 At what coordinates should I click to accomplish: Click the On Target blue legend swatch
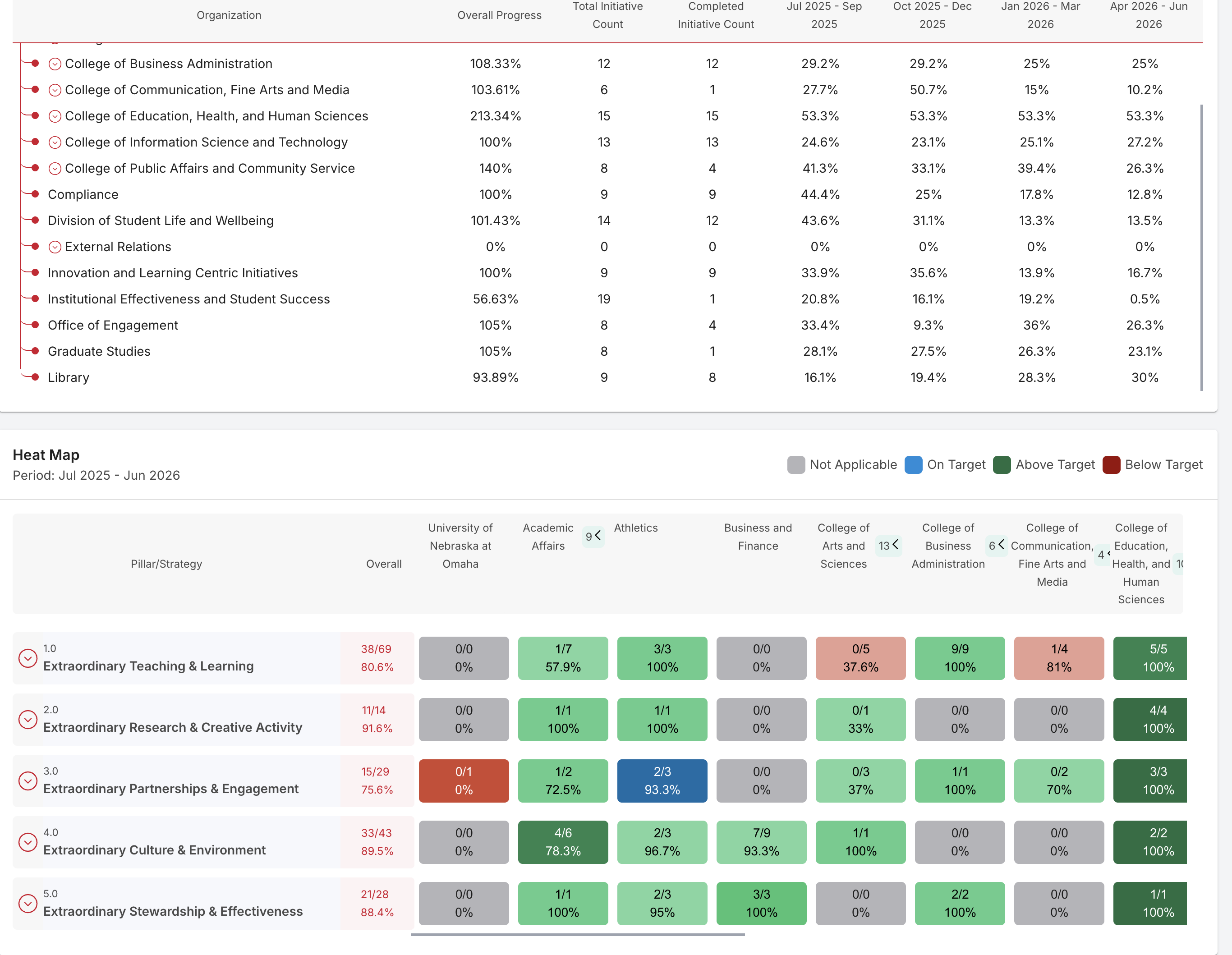[x=913, y=465]
